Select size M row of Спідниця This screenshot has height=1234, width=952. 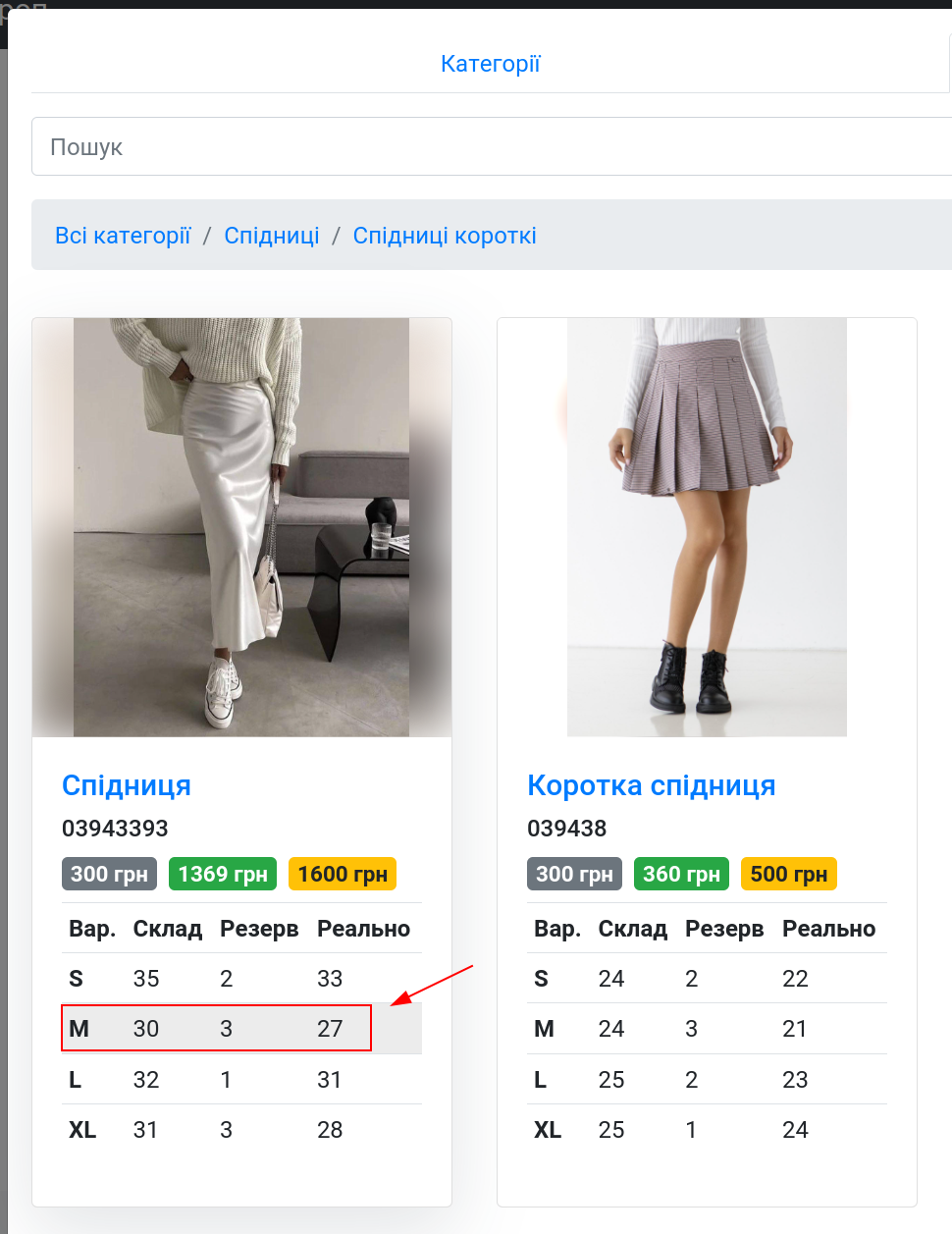(241, 1028)
